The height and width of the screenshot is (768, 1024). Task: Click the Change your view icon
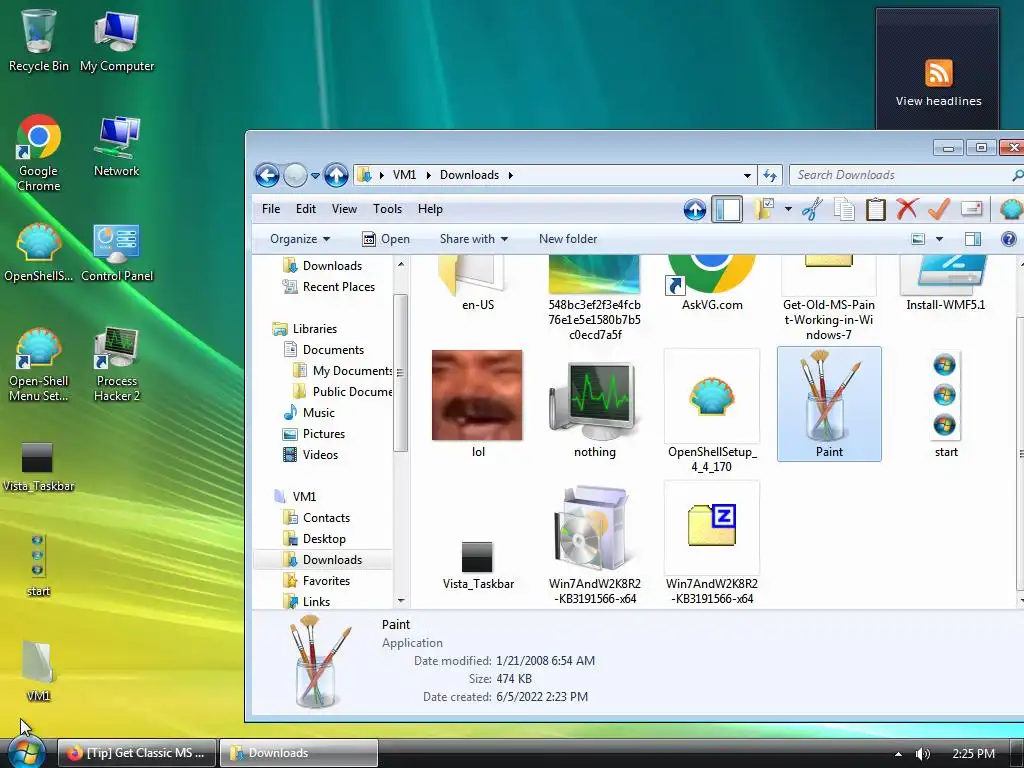click(918, 239)
